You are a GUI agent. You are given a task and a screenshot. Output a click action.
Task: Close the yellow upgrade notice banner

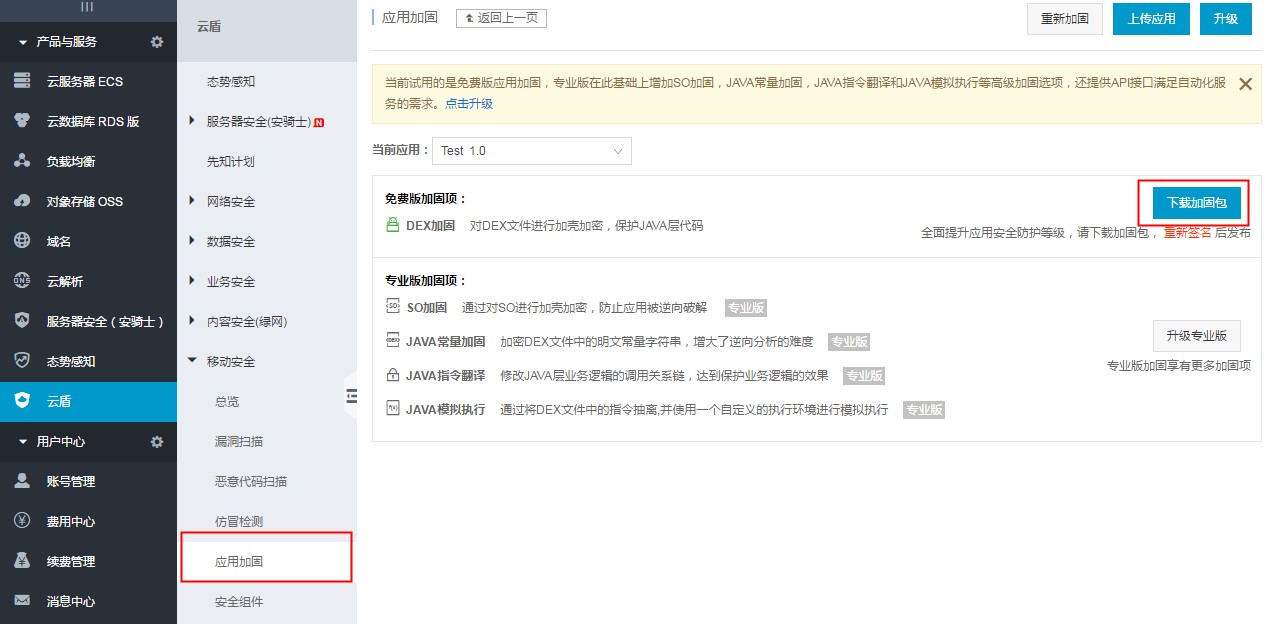click(x=1245, y=84)
